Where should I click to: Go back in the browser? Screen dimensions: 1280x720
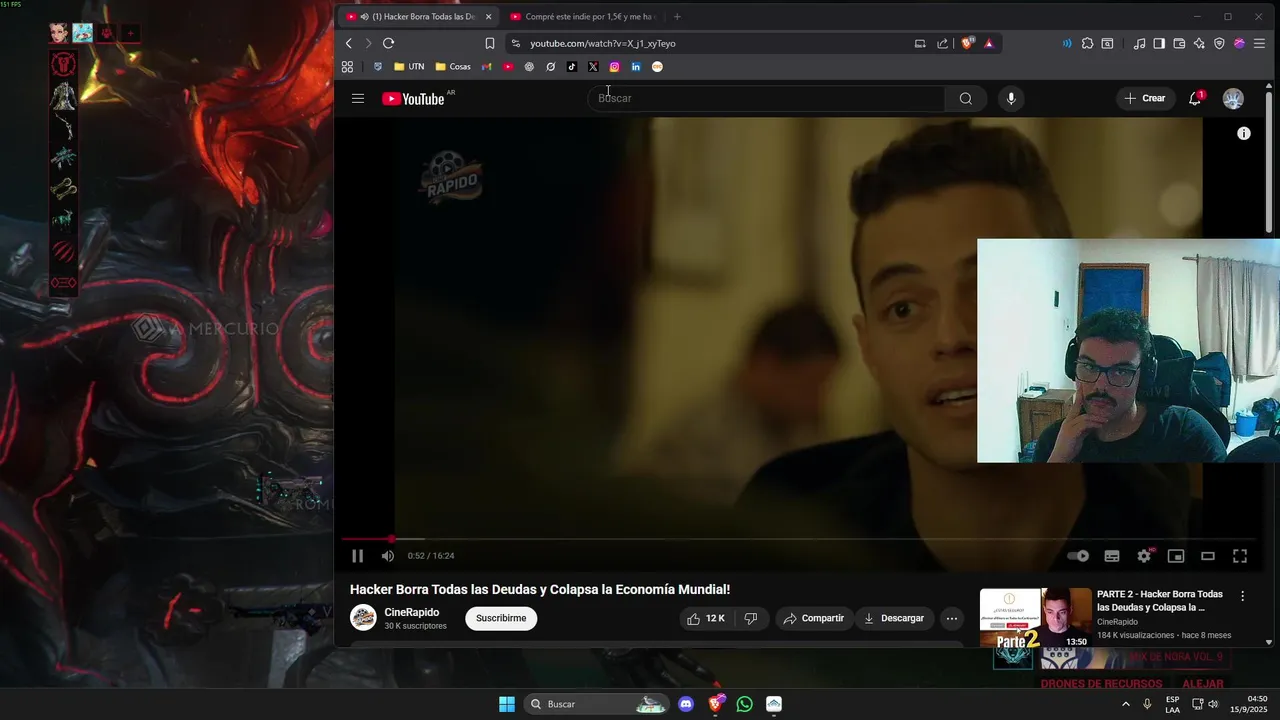[x=348, y=43]
